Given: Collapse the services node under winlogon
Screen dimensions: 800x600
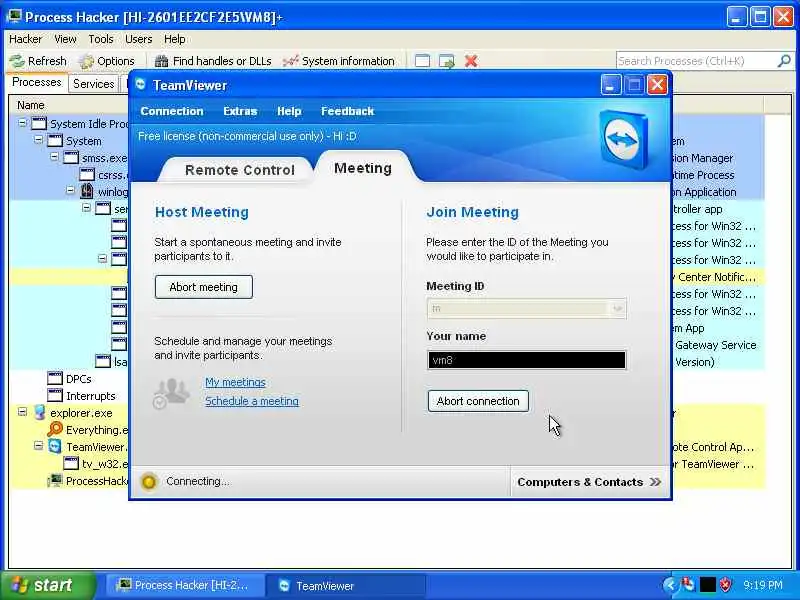Looking at the screenshot, I should point(86,207).
